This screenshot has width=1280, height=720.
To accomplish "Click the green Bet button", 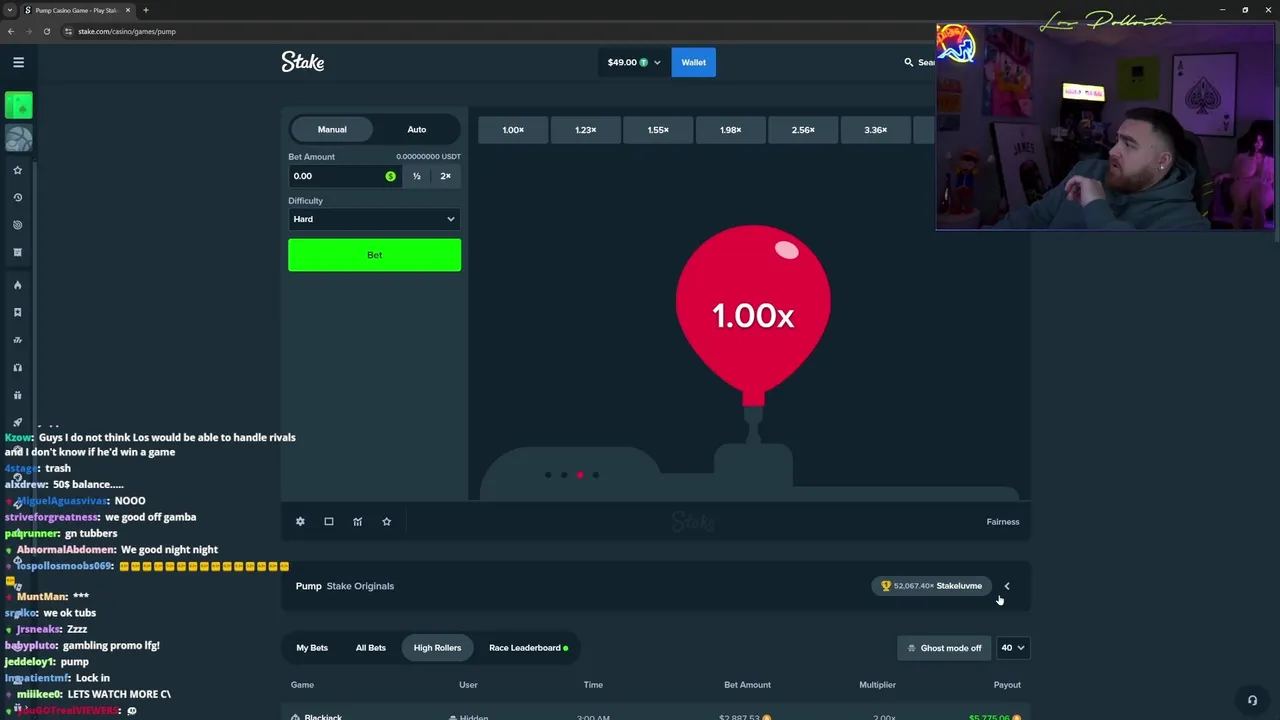I will (x=374, y=255).
